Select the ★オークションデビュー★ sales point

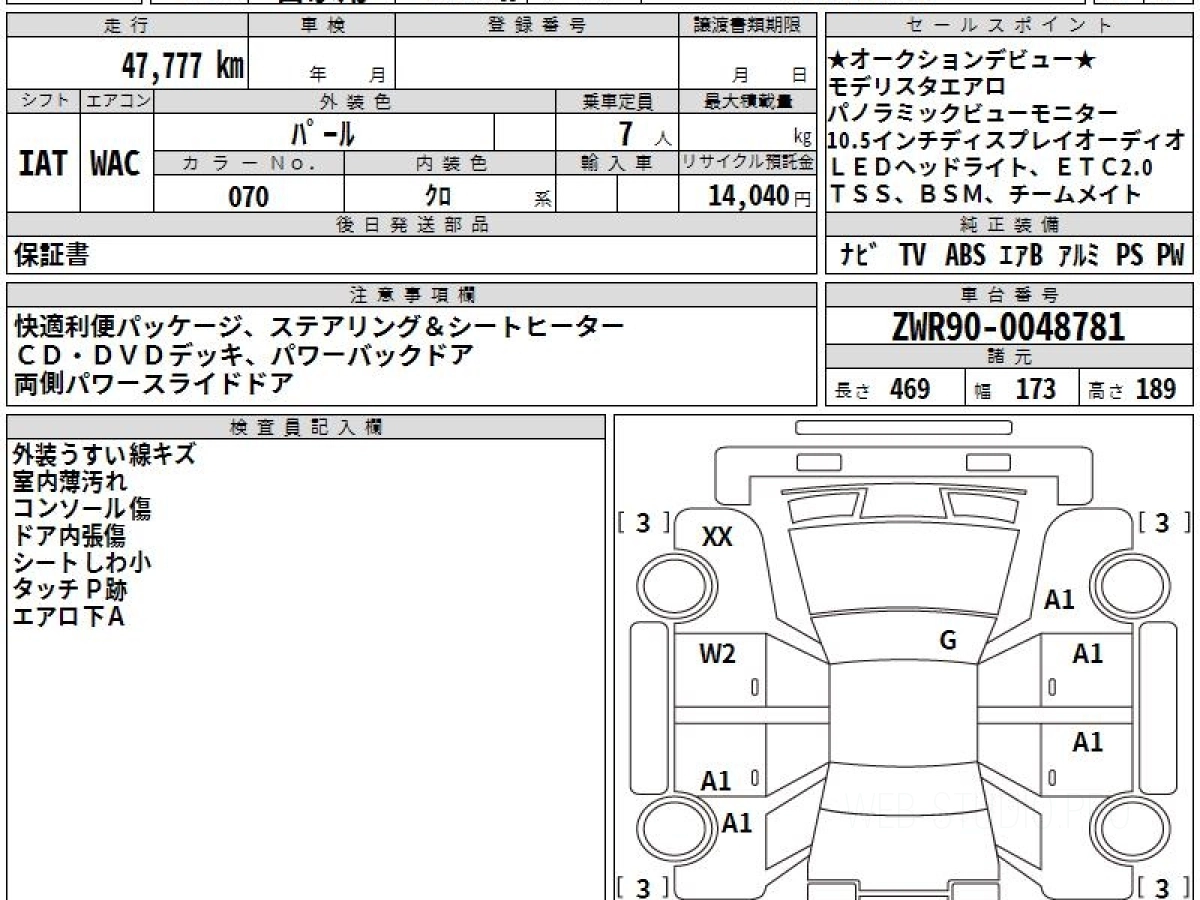tap(963, 62)
